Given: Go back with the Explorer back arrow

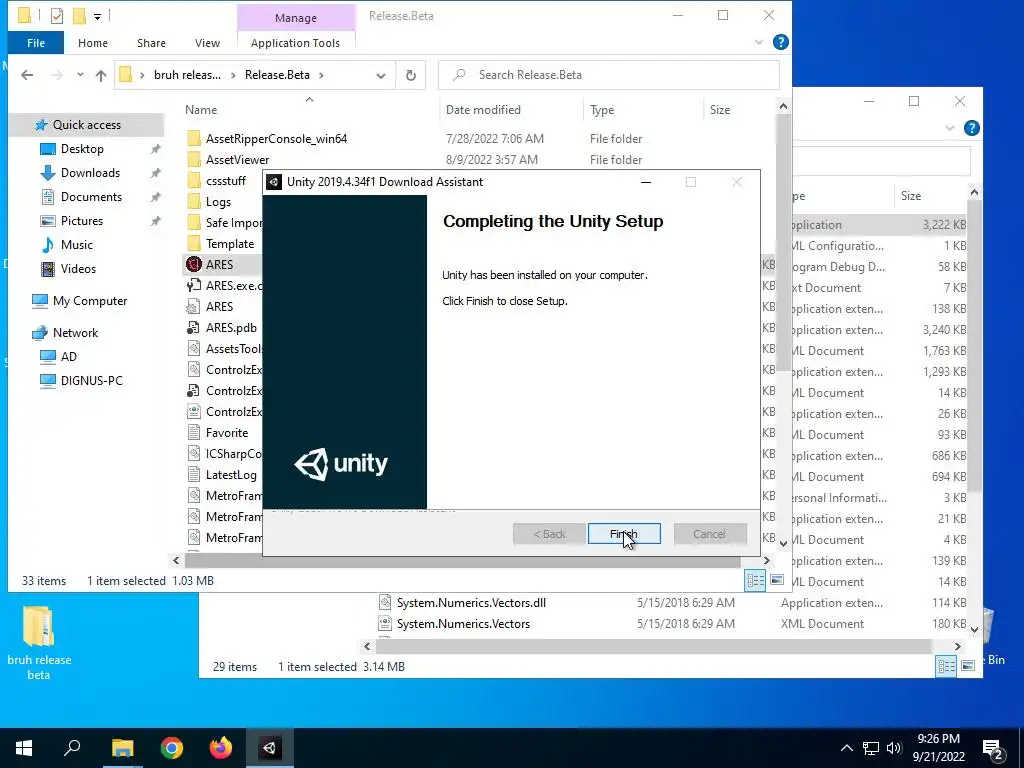Looking at the screenshot, I should tap(27, 75).
